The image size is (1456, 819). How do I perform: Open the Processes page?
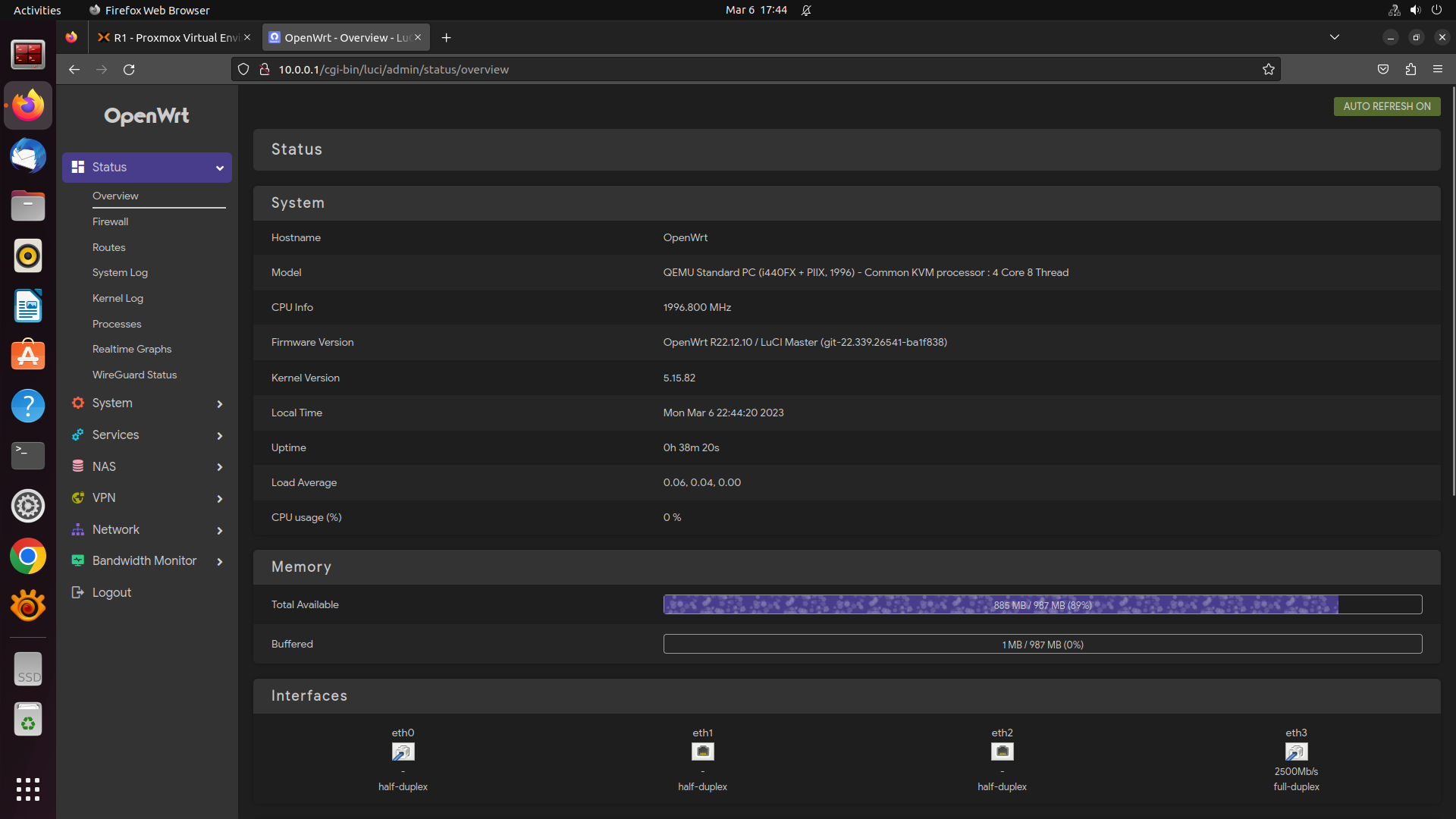[x=117, y=324]
